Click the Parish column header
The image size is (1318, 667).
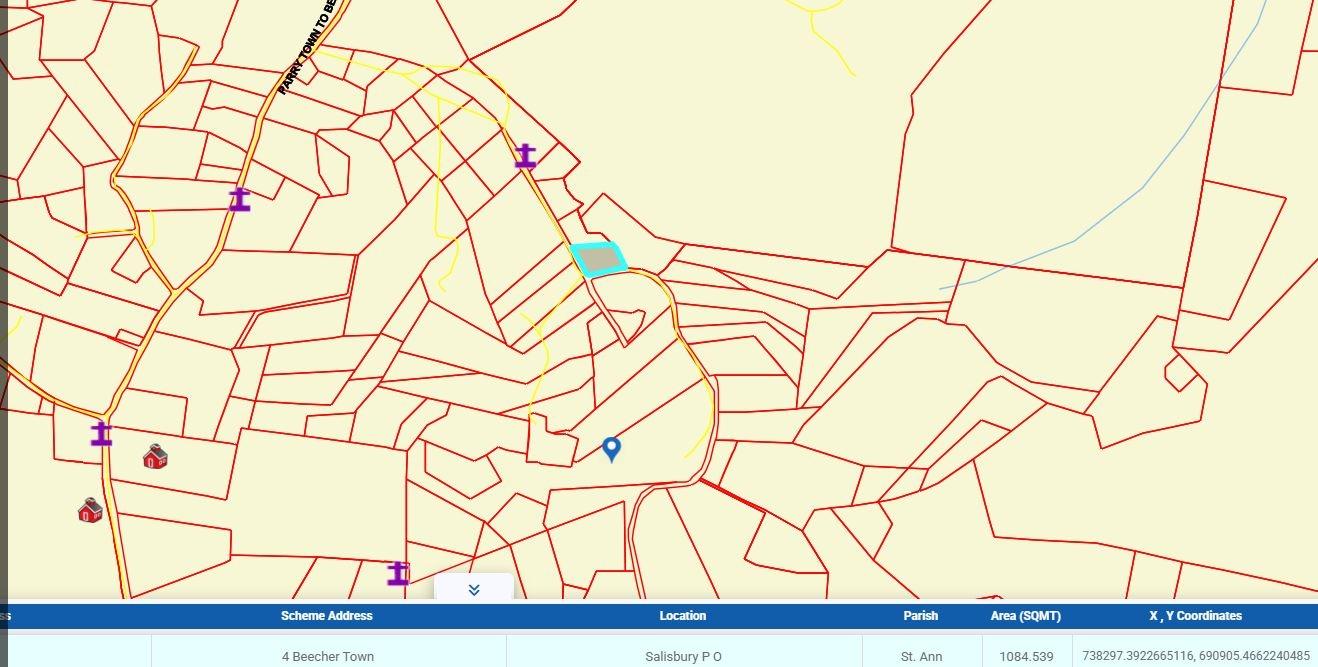(921, 616)
